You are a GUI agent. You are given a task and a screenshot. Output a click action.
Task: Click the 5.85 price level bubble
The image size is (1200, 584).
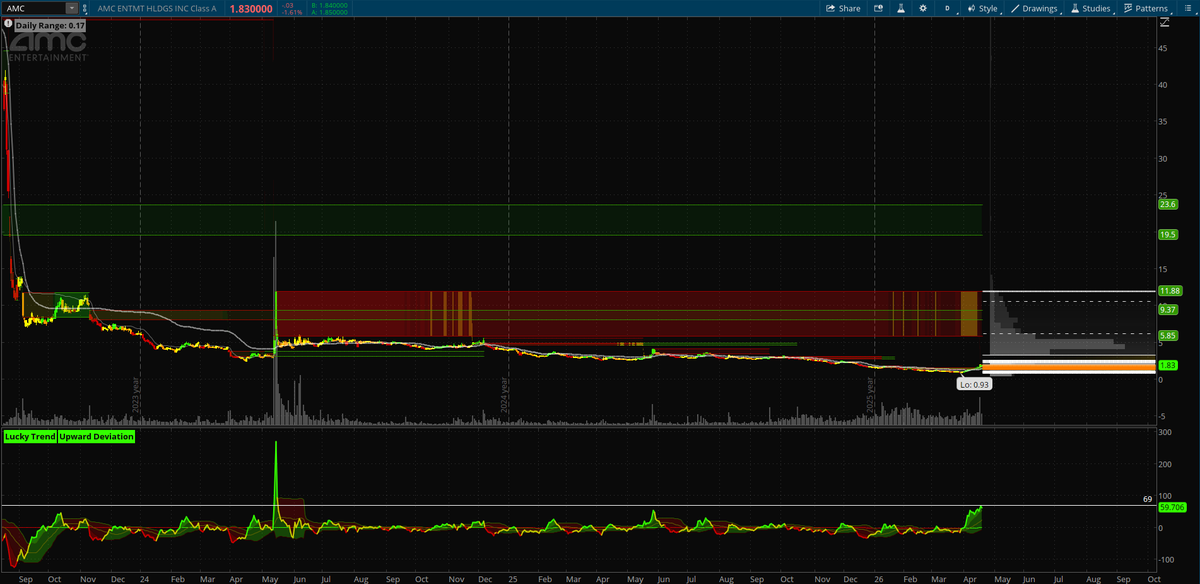(1166, 336)
